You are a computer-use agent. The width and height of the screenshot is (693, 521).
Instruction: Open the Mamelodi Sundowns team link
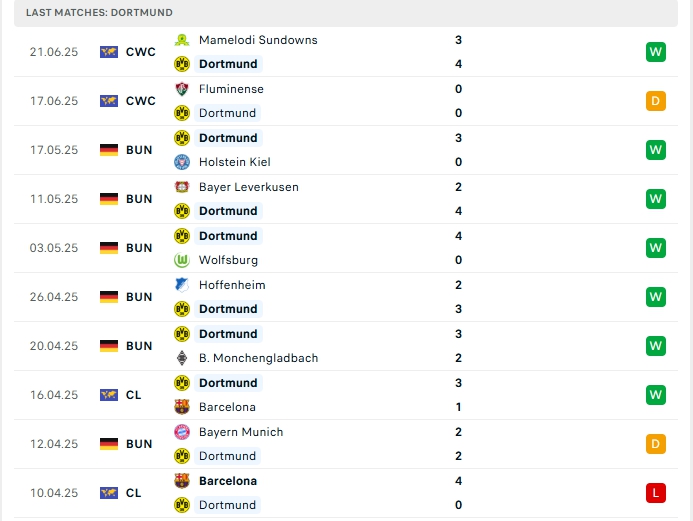click(258, 40)
